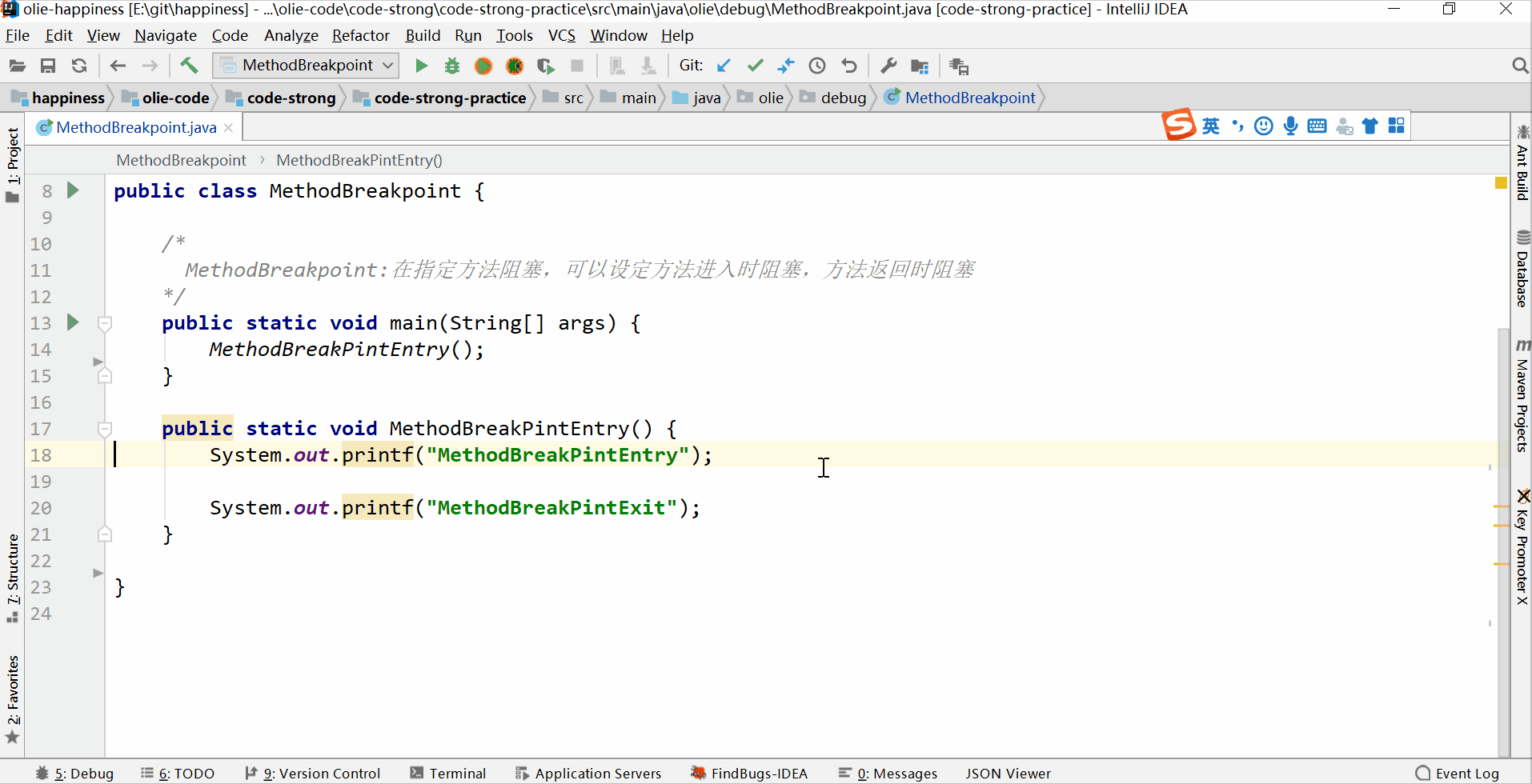
Task: Revert changes with the Git undo arrow
Action: (x=849, y=66)
